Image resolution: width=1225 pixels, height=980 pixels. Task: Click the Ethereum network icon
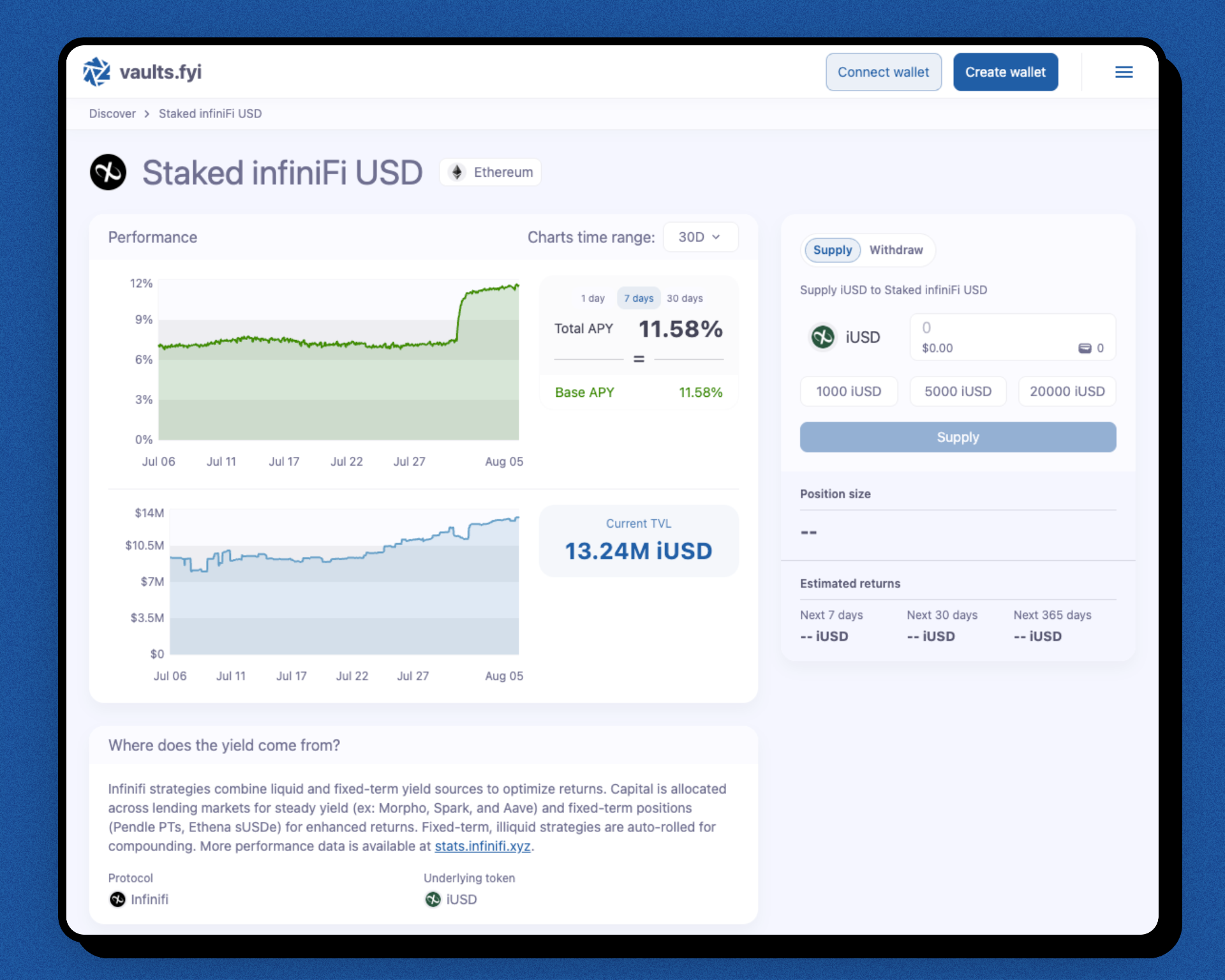point(457,172)
